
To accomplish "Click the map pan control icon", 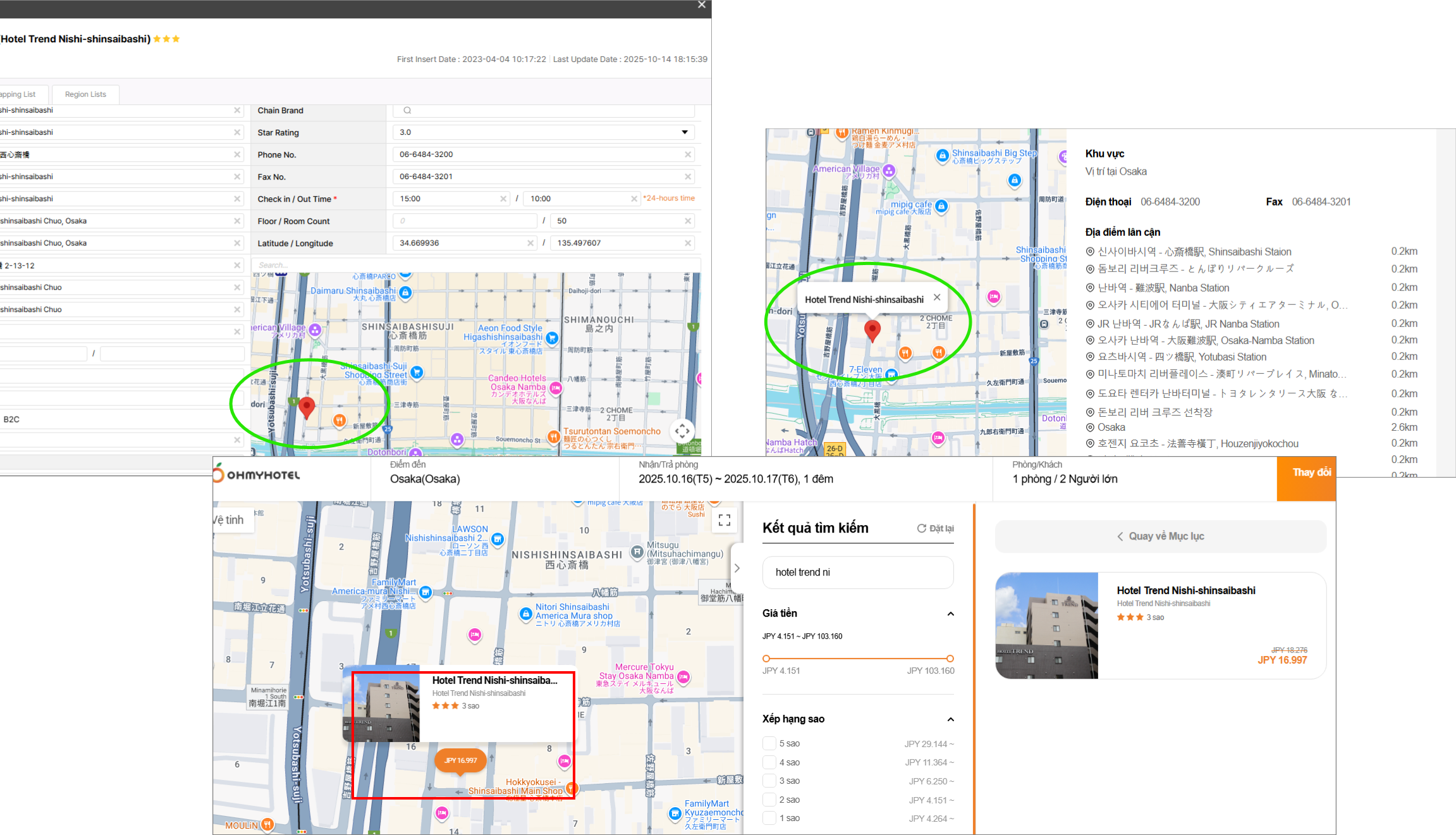I will tap(682, 431).
